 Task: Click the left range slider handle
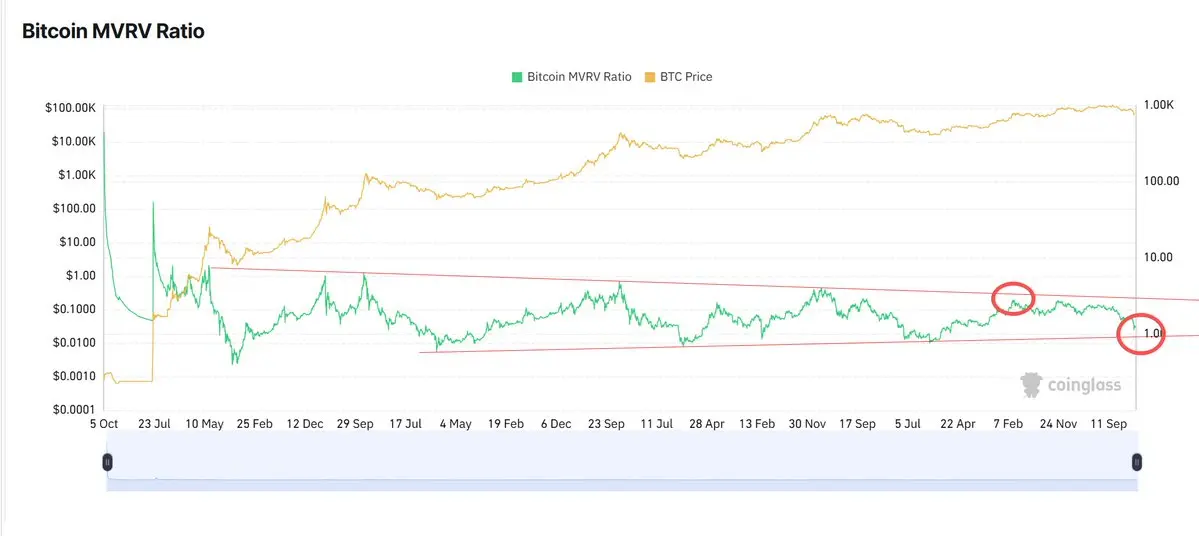[107, 462]
